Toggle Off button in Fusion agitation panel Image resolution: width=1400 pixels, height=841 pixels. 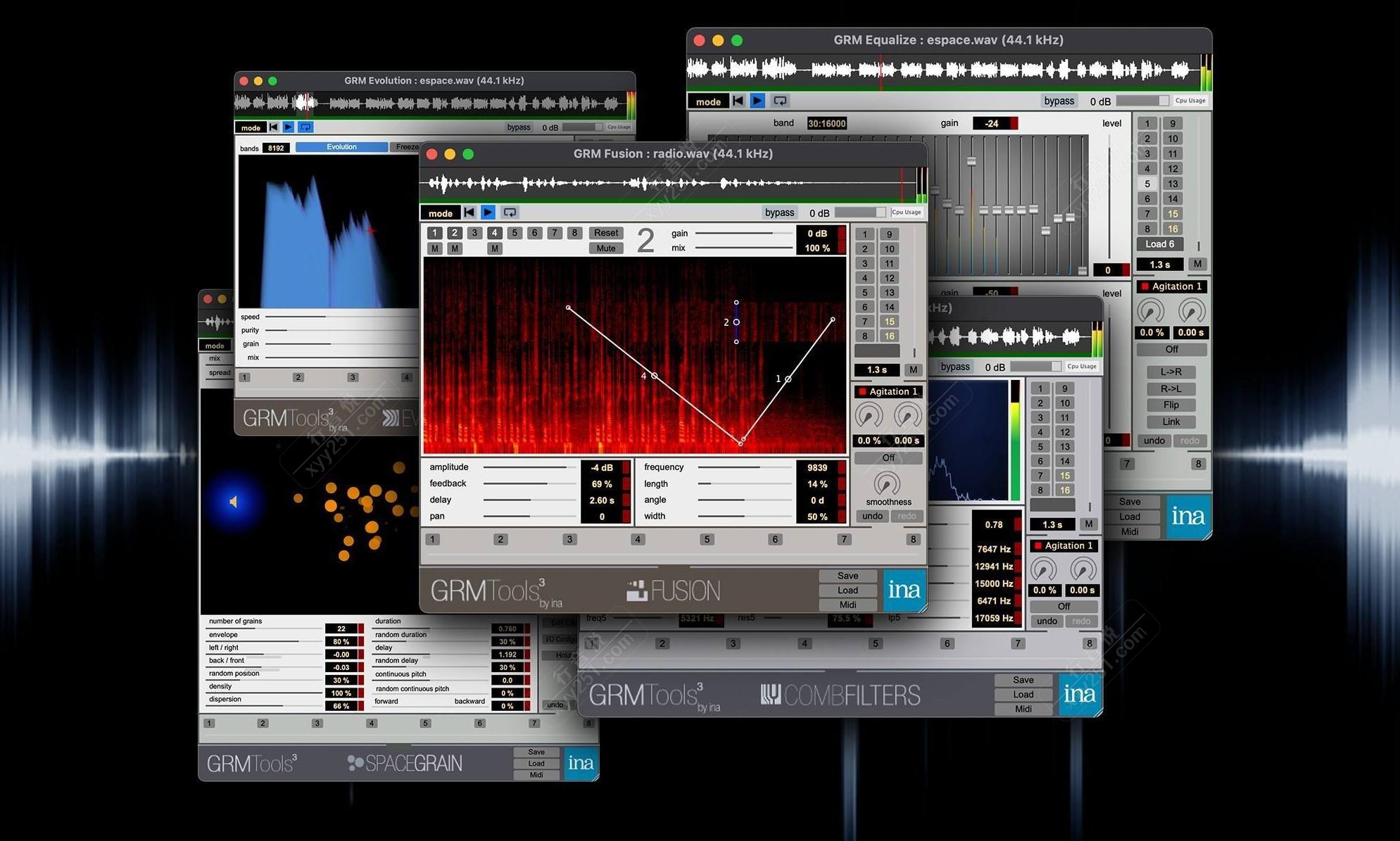pos(888,457)
